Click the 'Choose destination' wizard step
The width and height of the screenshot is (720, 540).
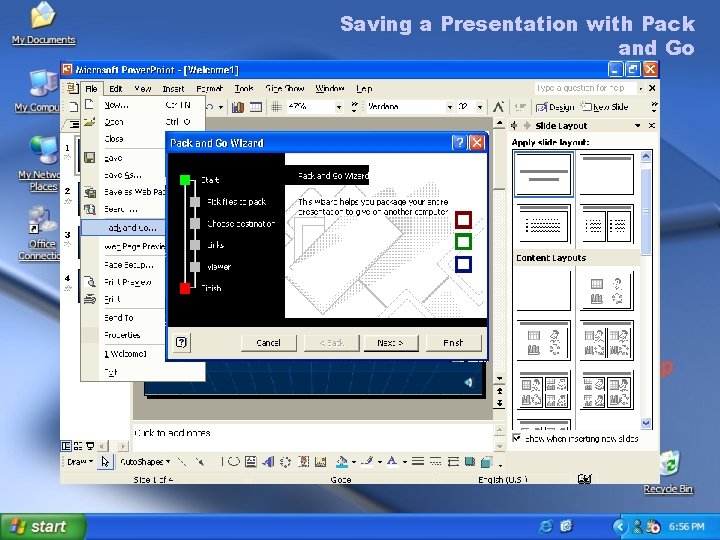tap(241, 224)
